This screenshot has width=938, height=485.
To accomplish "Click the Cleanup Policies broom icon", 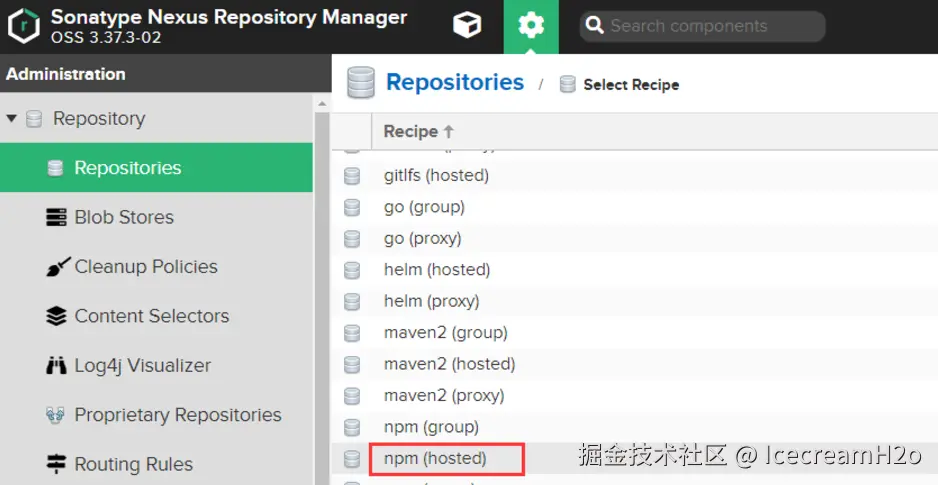I will coord(57,267).
